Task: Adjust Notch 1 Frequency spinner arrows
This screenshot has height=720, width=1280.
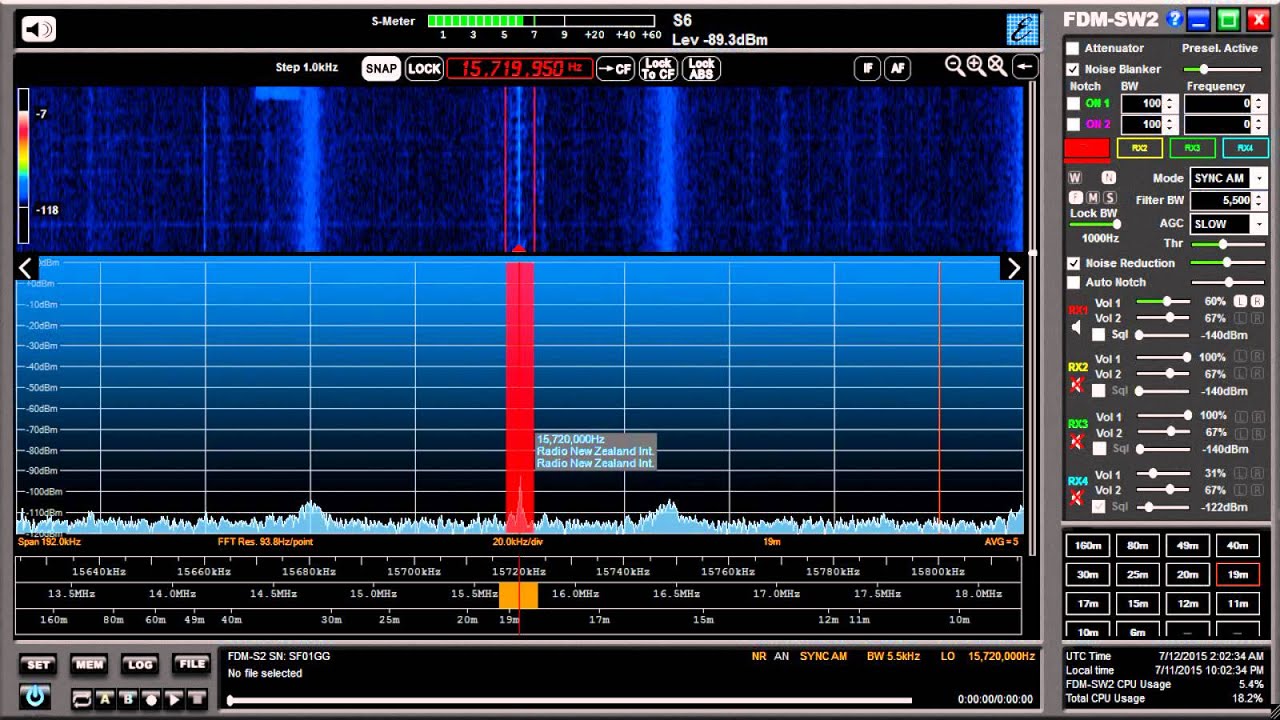Action: 1258,103
